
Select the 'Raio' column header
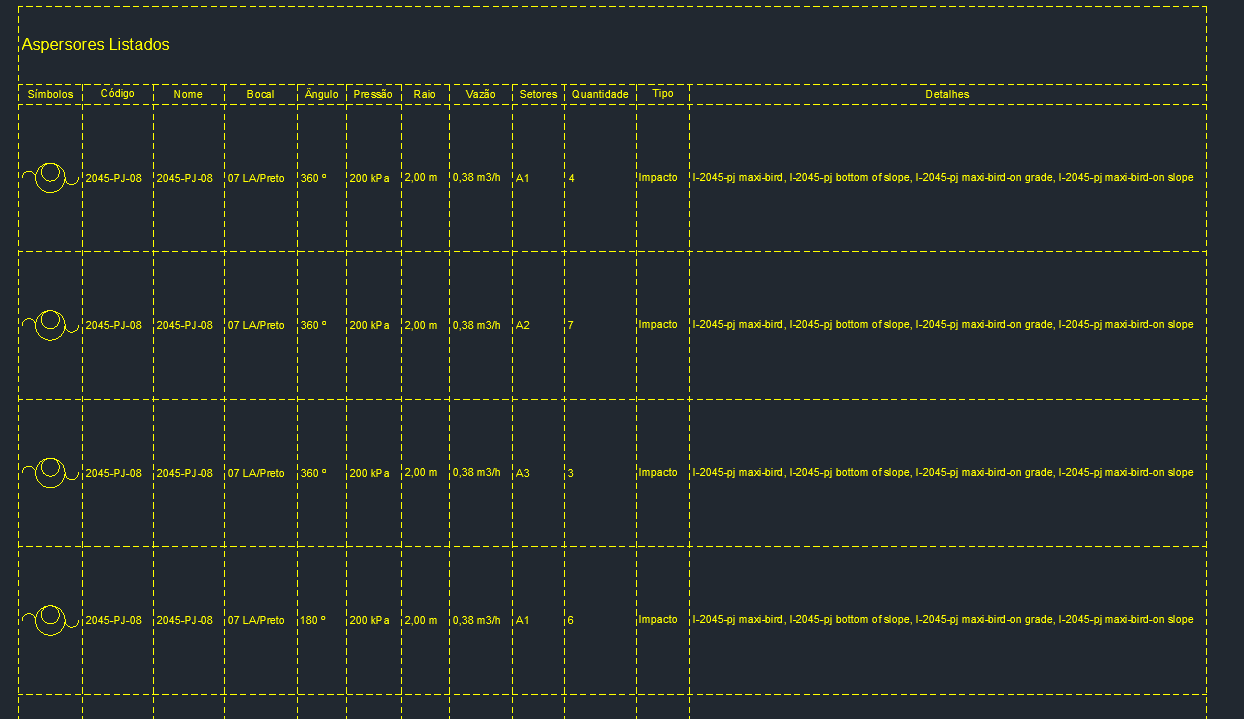tap(424, 94)
